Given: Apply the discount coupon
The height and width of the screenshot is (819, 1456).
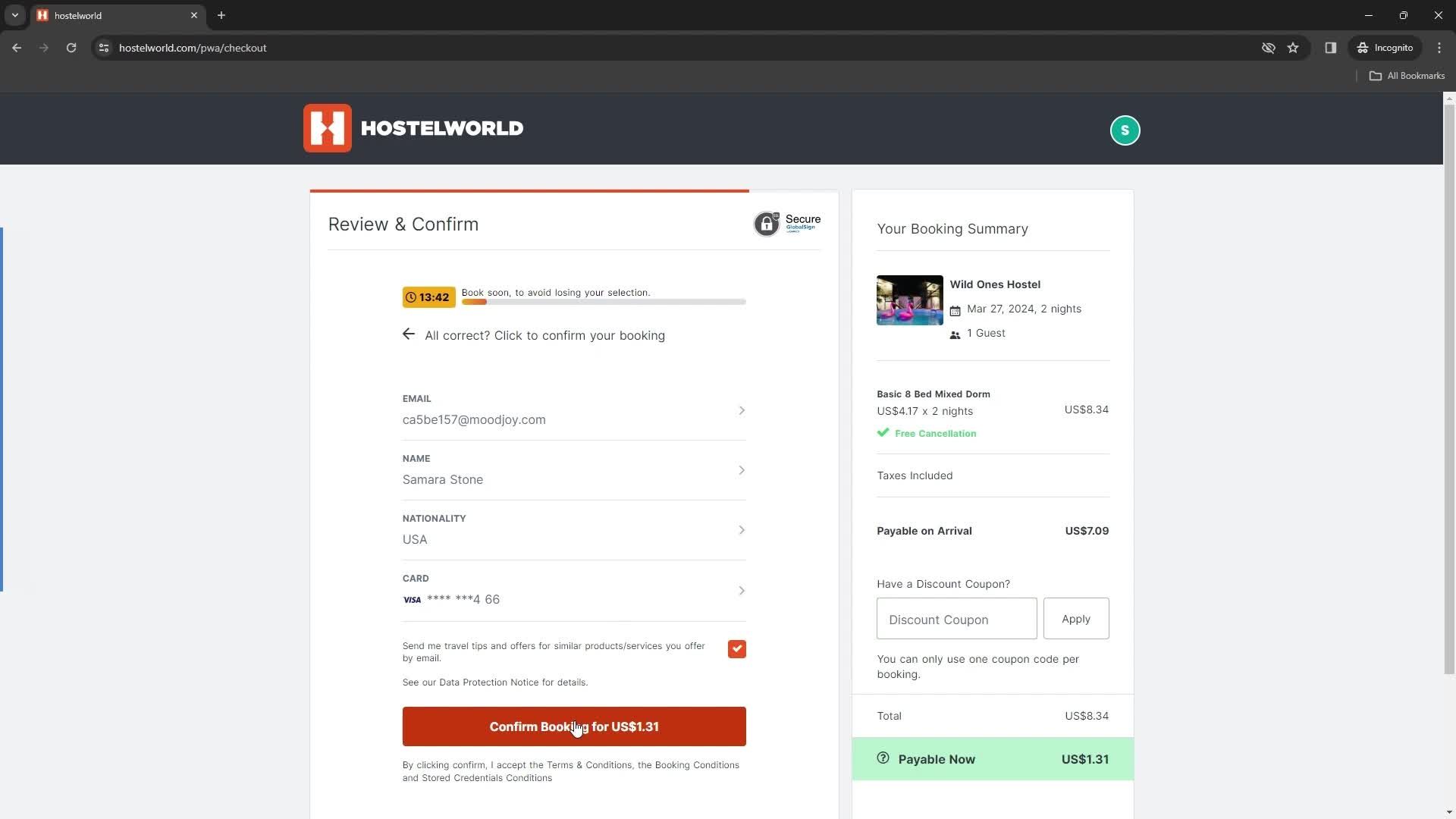Looking at the screenshot, I should coord(1075,619).
